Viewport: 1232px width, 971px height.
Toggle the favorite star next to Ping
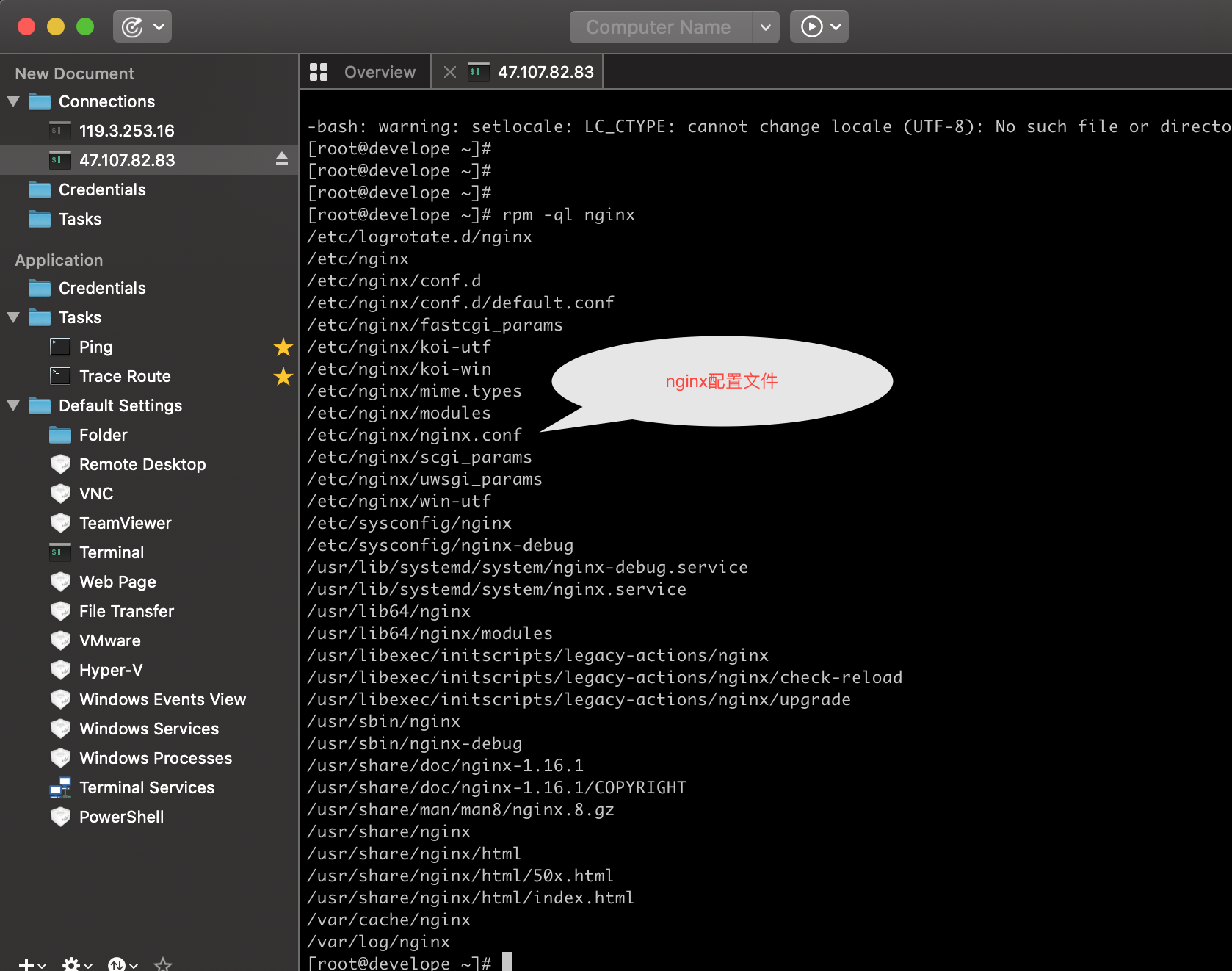(x=283, y=347)
